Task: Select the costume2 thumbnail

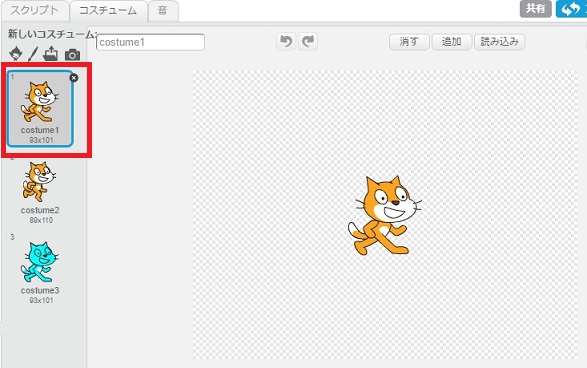Action: [x=40, y=181]
